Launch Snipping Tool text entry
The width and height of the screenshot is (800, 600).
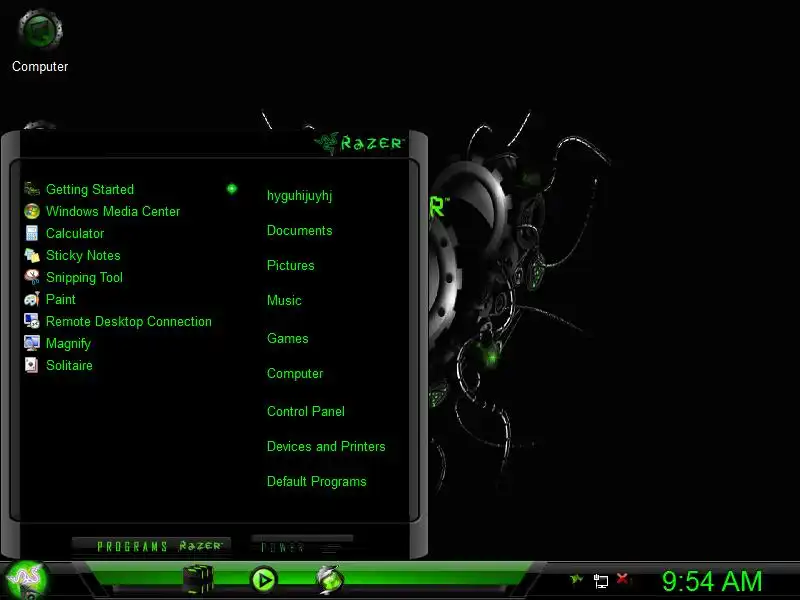click(x=84, y=278)
